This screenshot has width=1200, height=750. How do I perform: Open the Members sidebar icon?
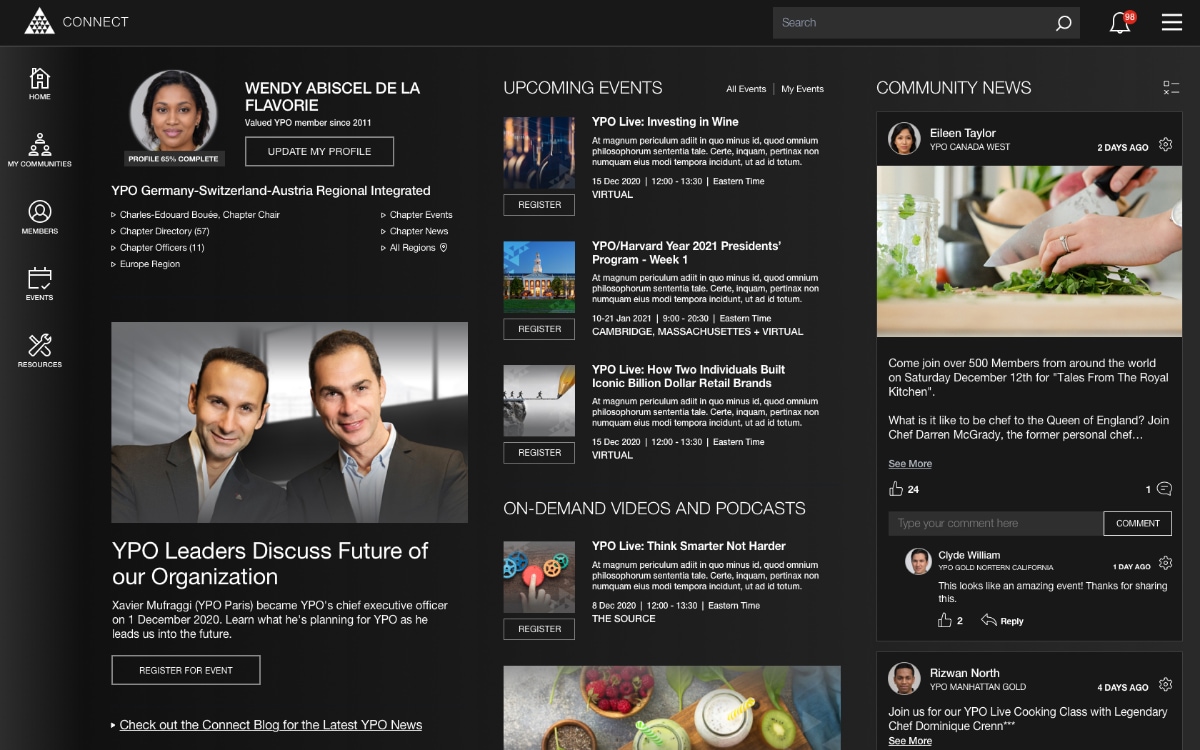point(40,213)
